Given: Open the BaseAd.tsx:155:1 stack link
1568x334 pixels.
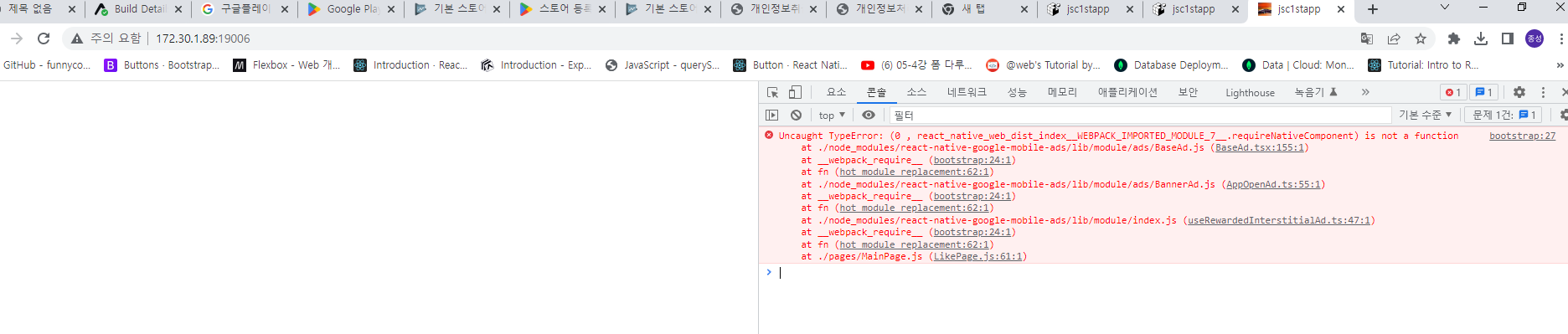Looking at the screenshot, I should (1259, 147).
